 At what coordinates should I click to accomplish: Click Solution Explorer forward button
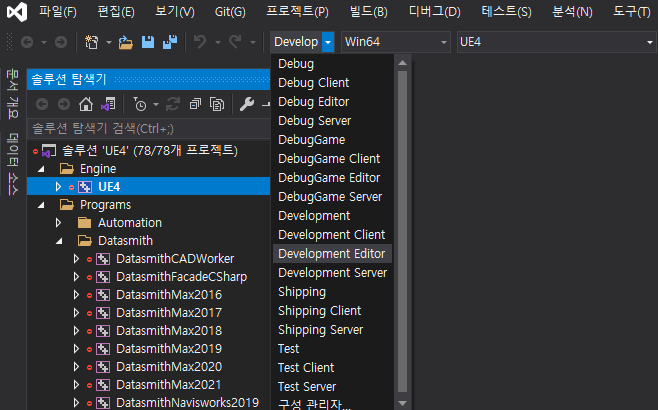64,104
